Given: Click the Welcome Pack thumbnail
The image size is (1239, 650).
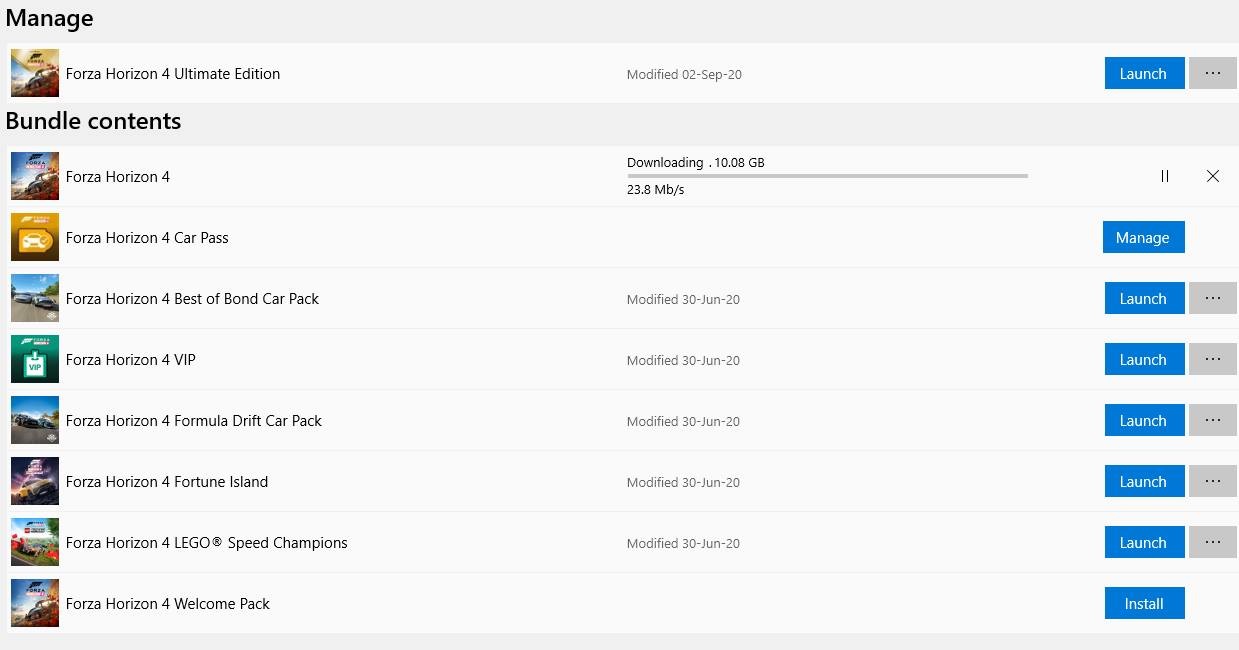Looking at the screenshot, I should (x=35, y=603).
